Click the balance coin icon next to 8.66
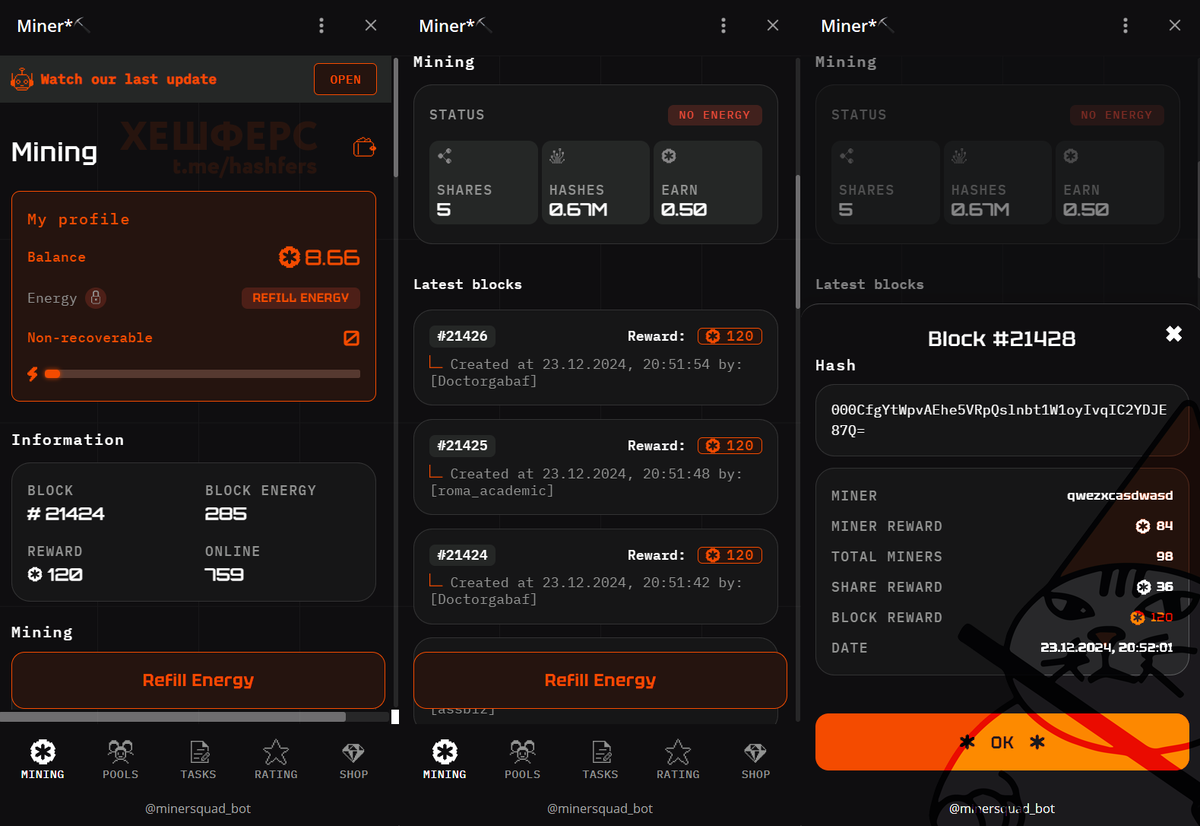 (289, 258)
